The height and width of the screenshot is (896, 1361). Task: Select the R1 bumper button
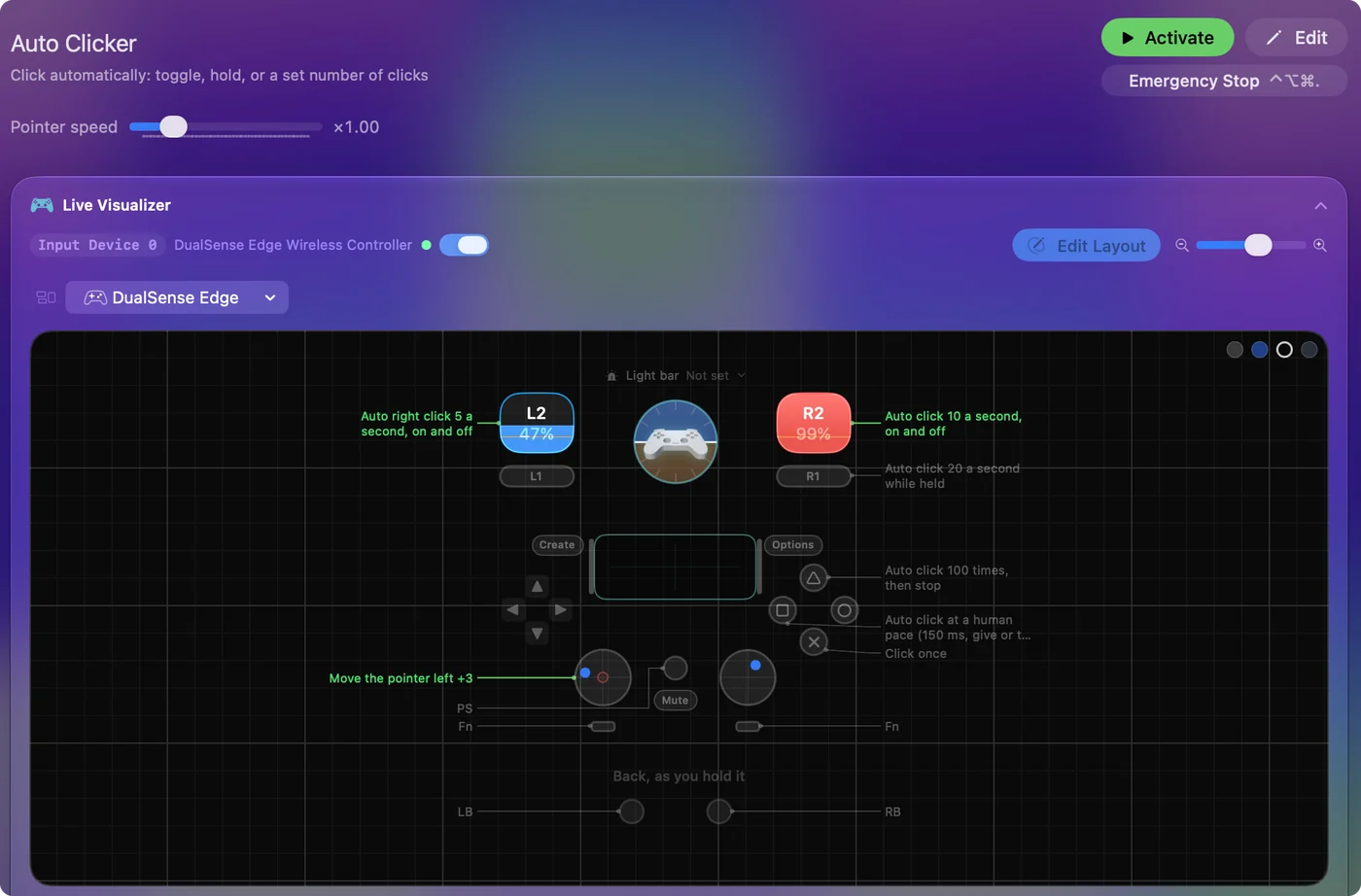[814, 476]
